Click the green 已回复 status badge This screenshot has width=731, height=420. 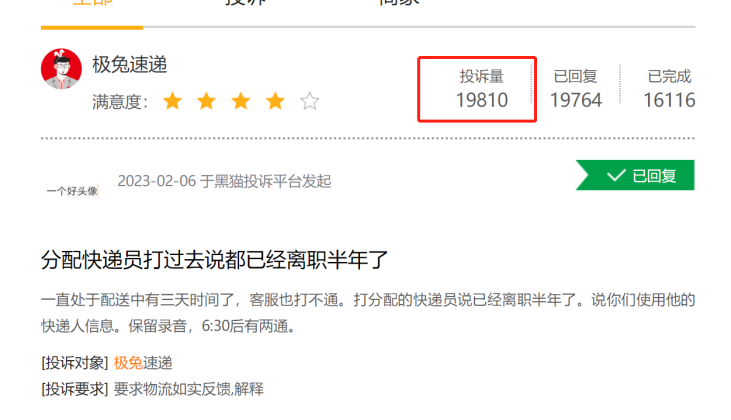tap(635, 175)
